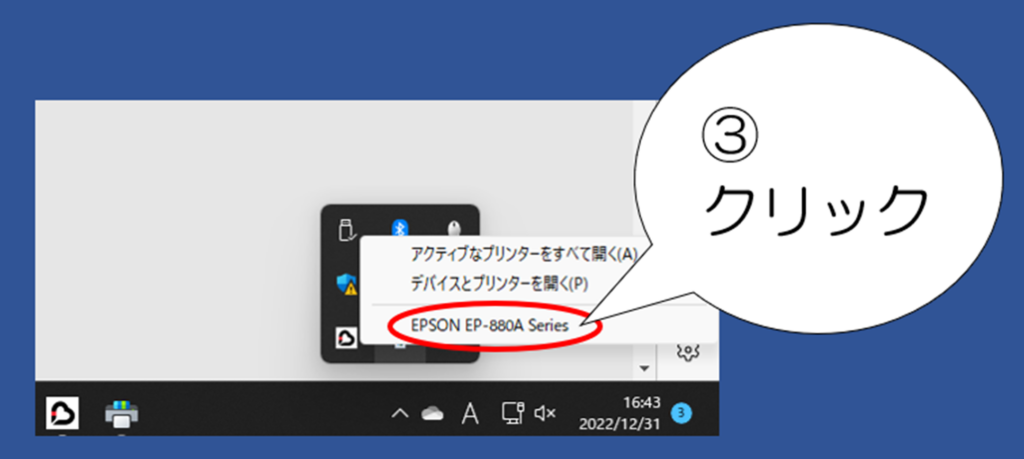Choose デバイスとプリンターを開く(P) menu item
Screen dimensions: 1024x459
[500, 283]
